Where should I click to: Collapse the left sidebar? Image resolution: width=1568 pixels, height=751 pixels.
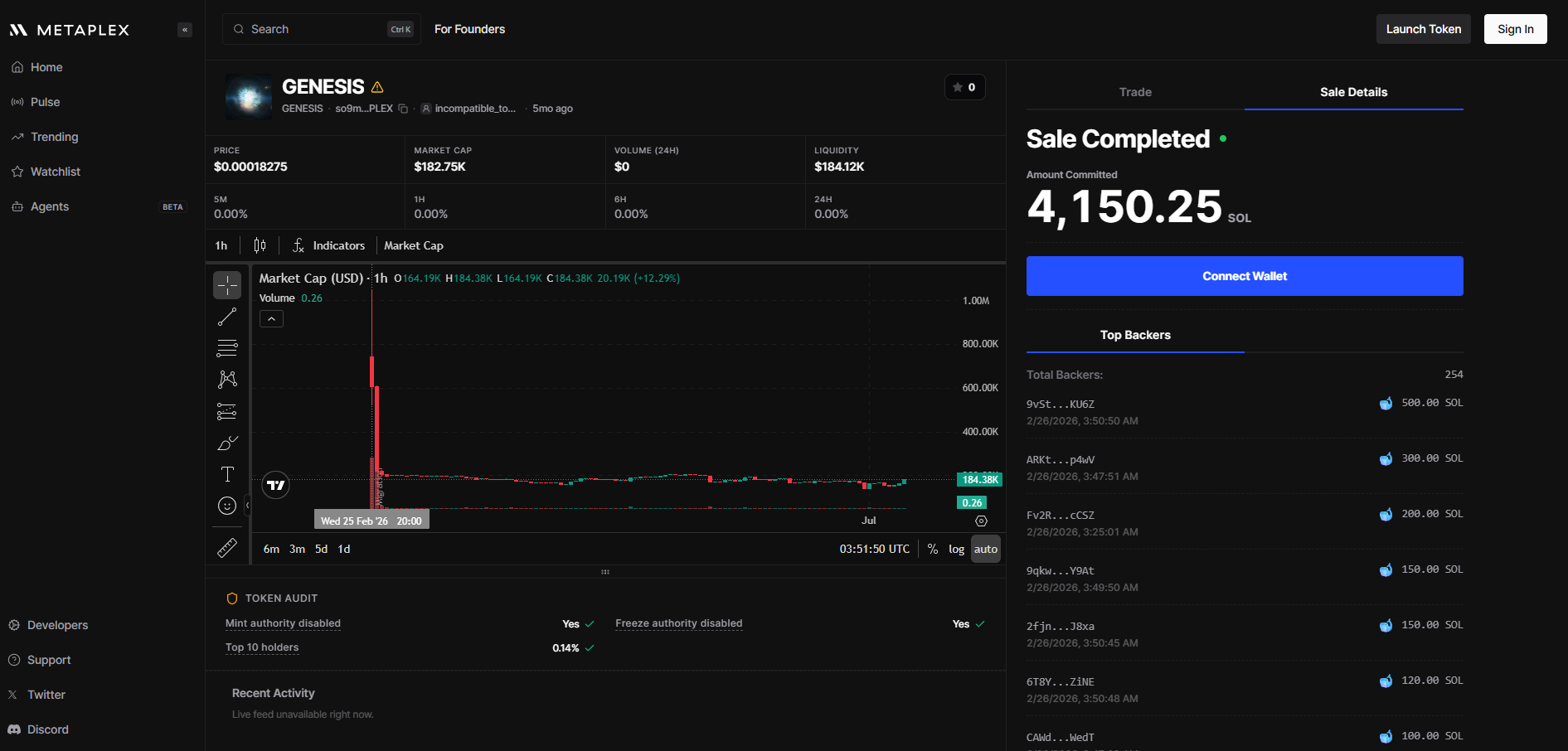185,30
